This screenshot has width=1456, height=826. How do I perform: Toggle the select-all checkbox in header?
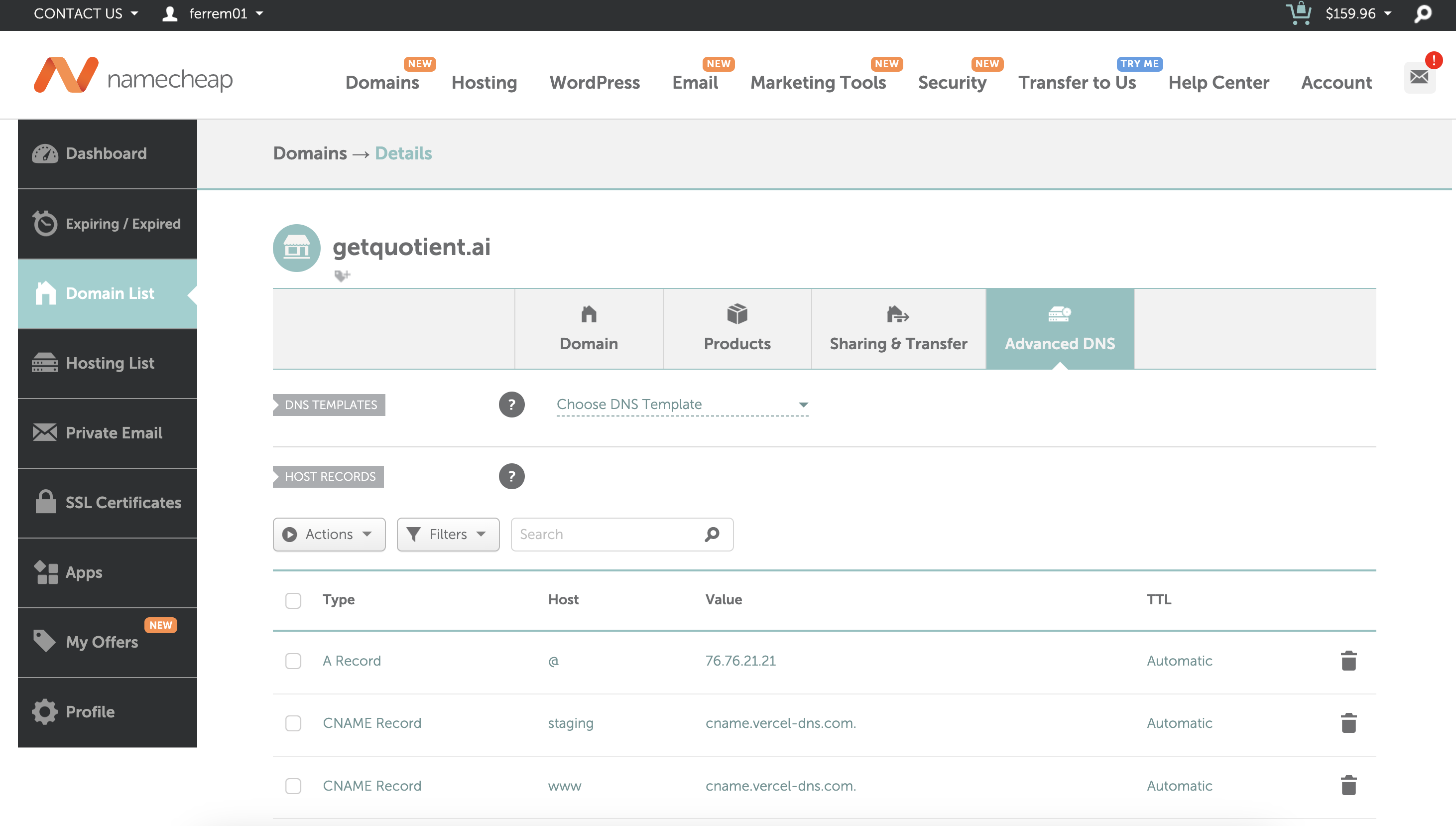293,600
